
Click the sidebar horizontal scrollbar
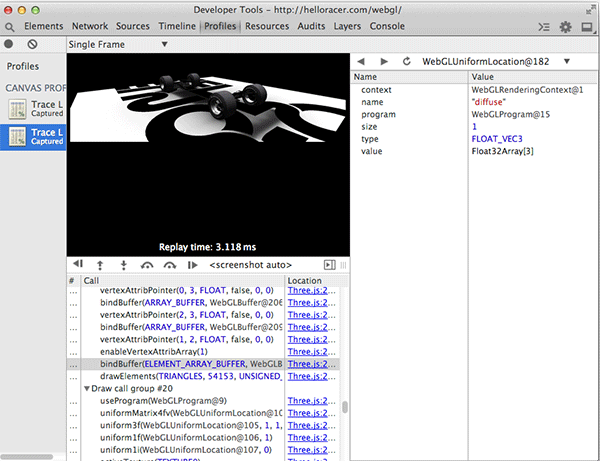pyautogui.click(x=27, y=457)
